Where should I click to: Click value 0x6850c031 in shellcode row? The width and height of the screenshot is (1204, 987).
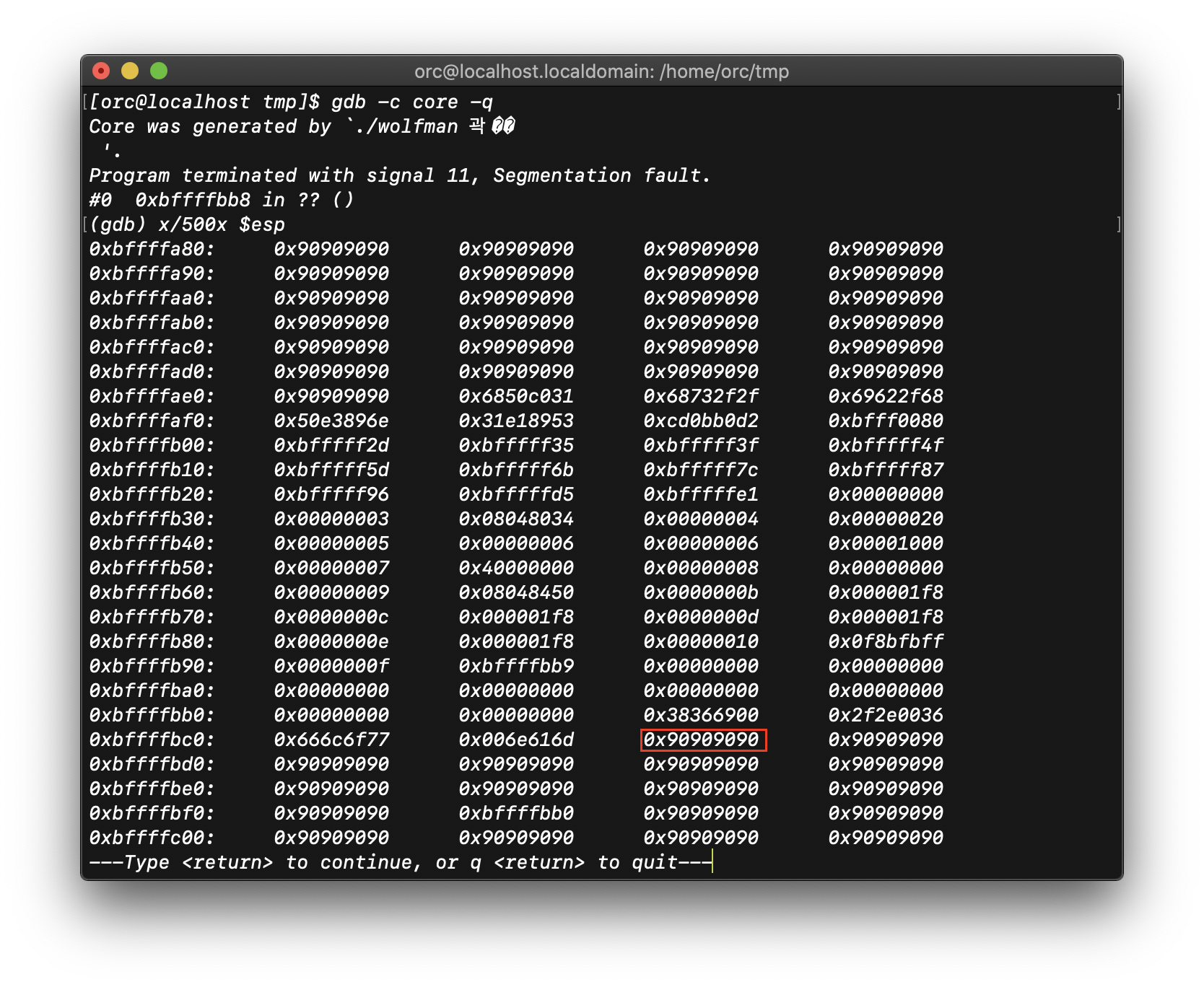pos(516,397)
